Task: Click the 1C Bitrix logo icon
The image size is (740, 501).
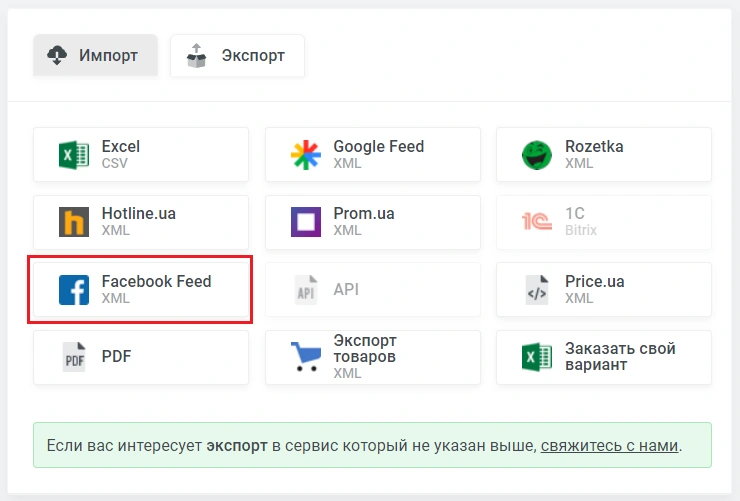Action: click(537, 222)
